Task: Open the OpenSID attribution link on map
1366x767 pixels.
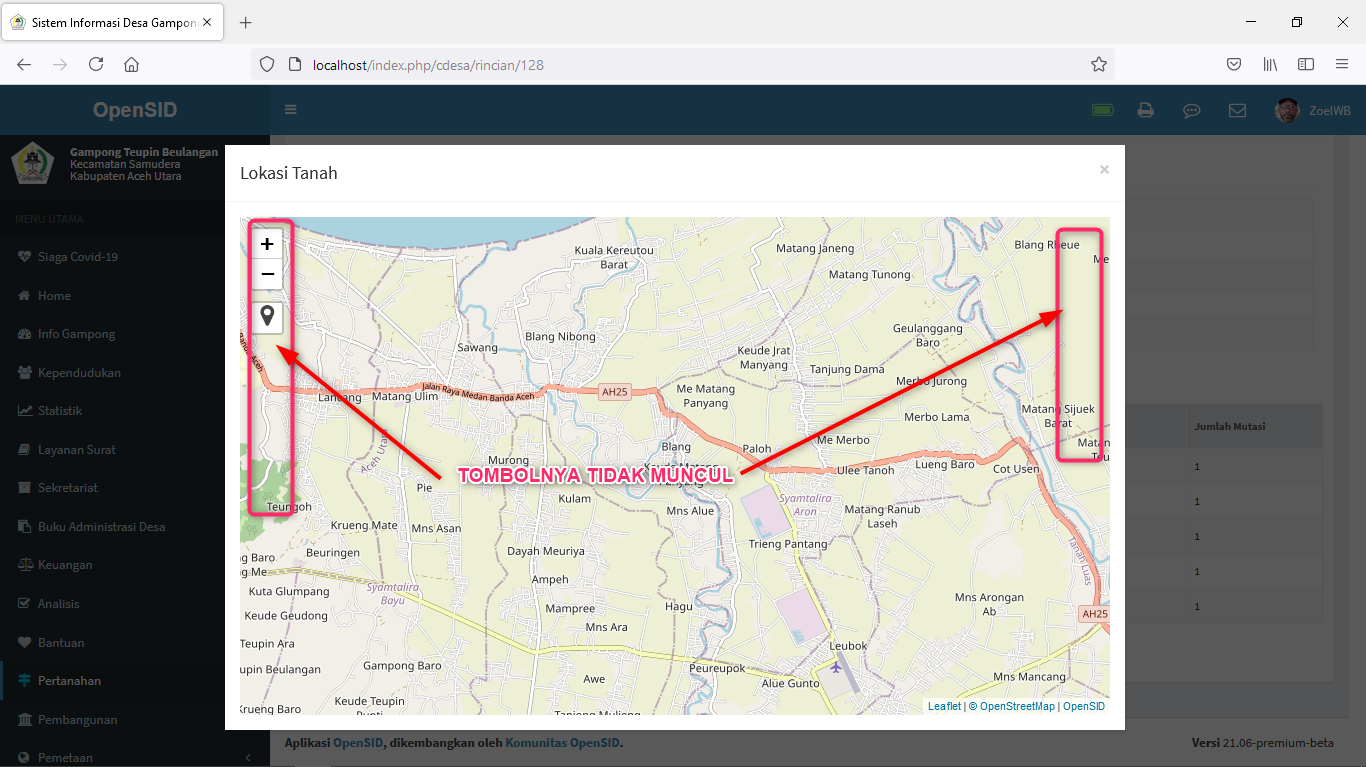Action: pos(1084,706)
